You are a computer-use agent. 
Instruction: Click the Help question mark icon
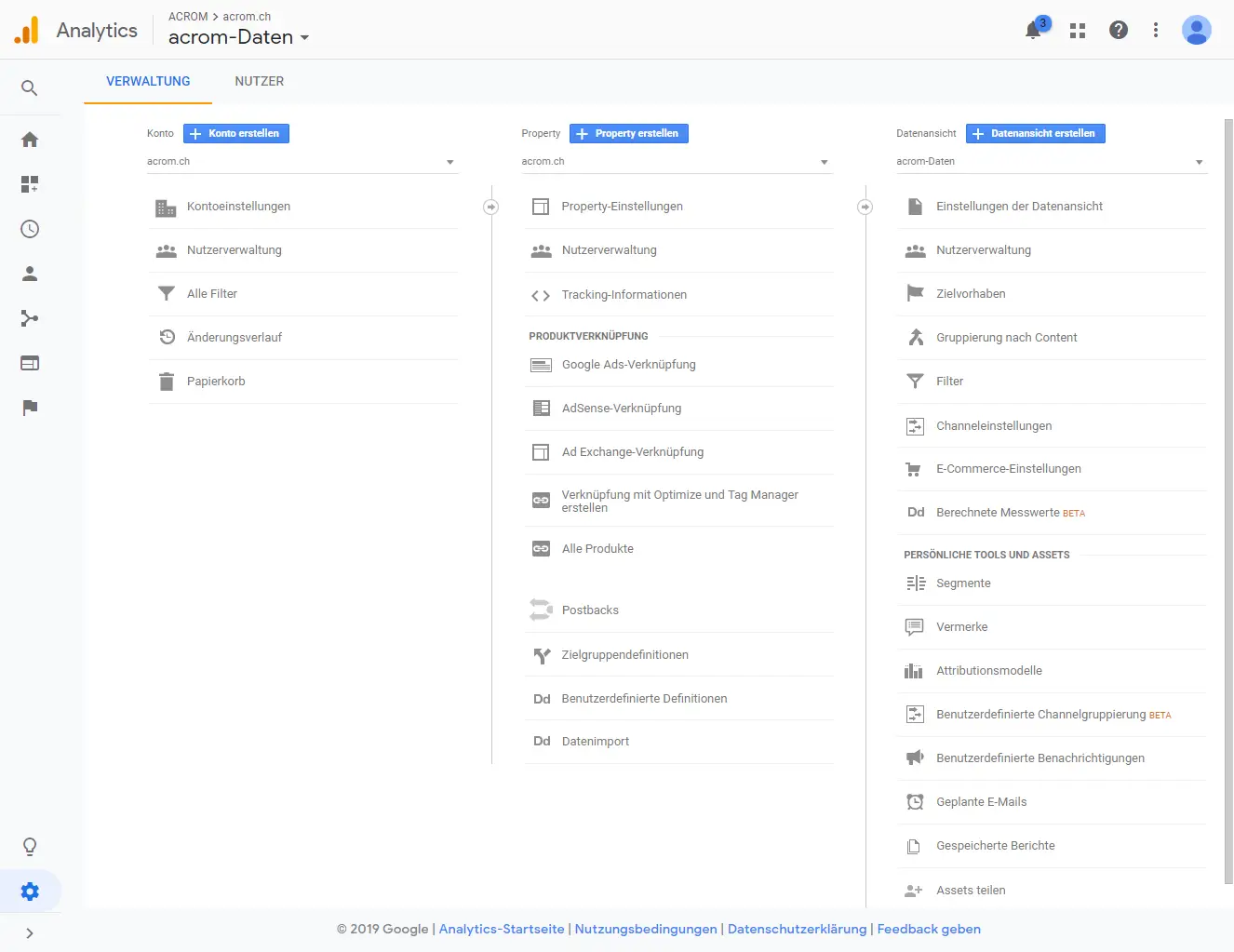pos(1118,30)
